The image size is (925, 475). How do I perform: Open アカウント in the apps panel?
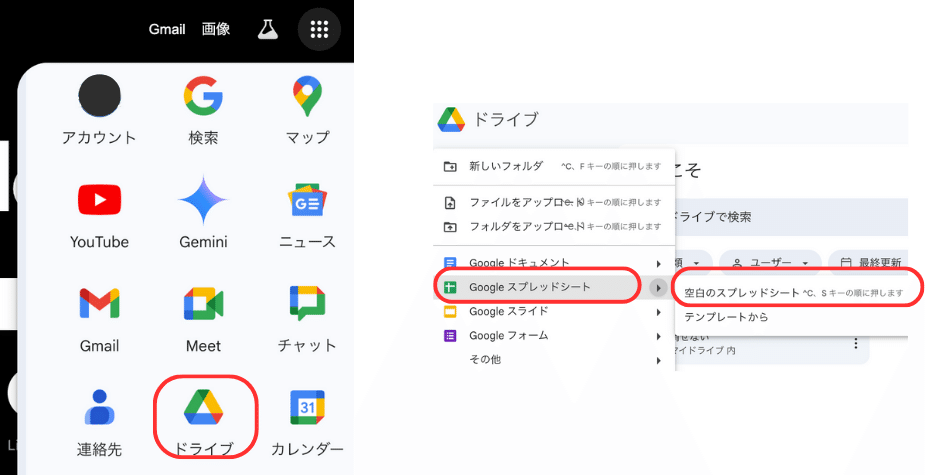(x=99, y=110)
